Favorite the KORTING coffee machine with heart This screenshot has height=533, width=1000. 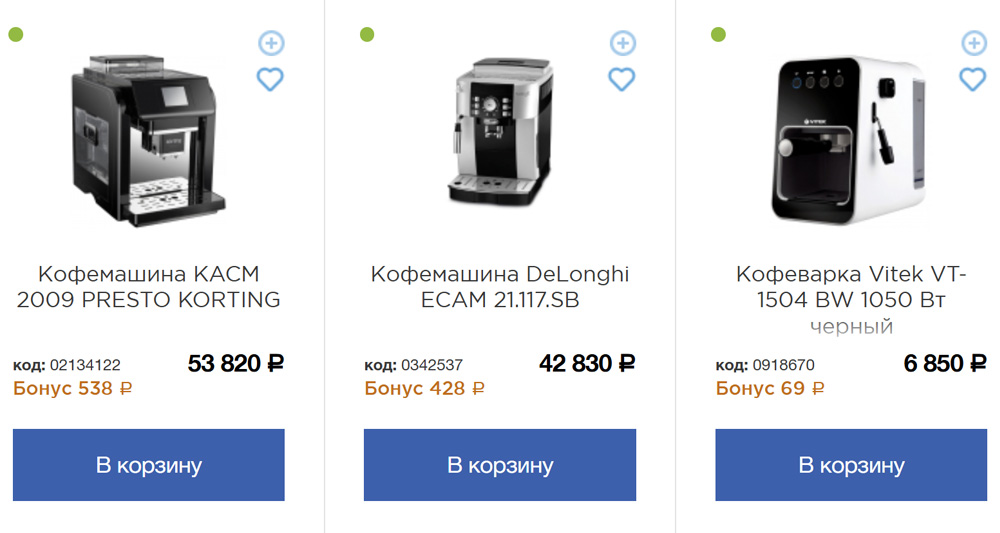pos(271,79)
